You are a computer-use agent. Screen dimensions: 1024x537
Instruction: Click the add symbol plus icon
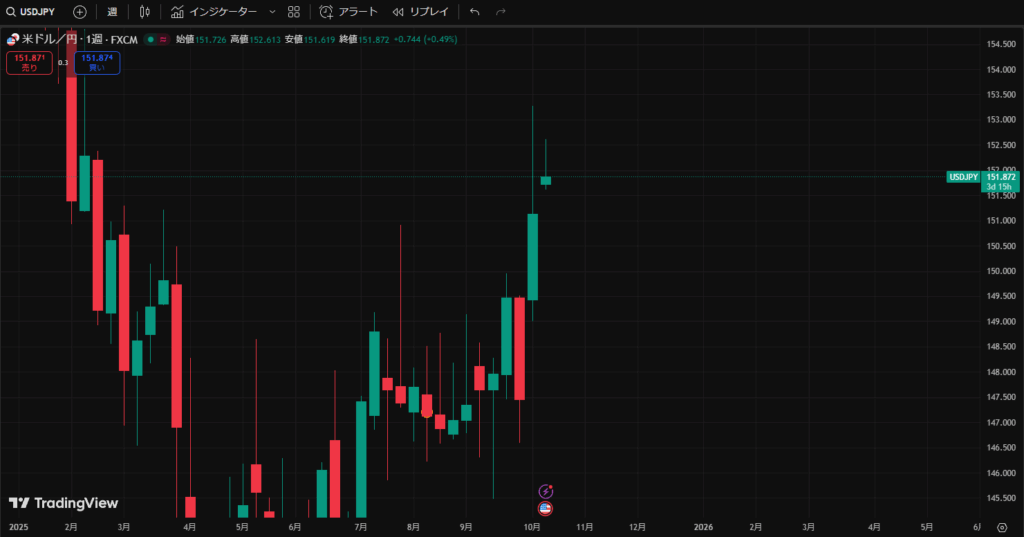pos(80,12)
